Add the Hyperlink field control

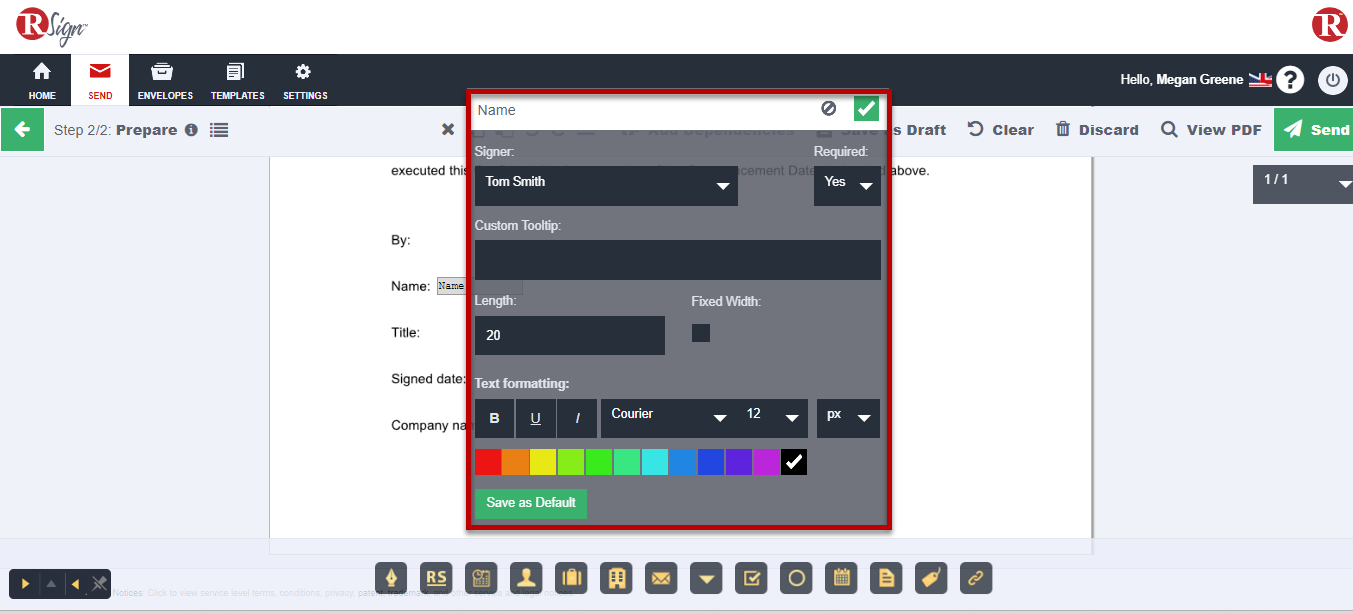coord(976,578)
